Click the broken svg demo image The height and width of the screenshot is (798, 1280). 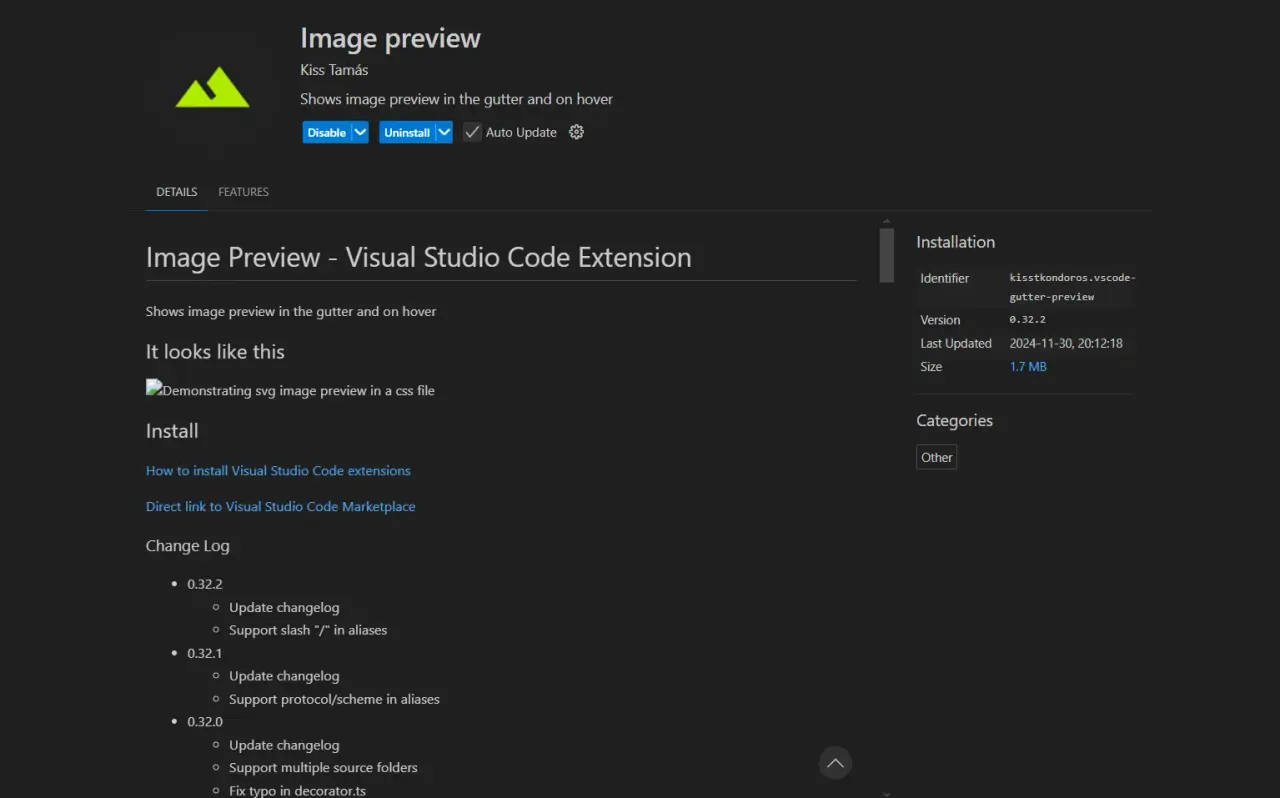pos(290,390)
